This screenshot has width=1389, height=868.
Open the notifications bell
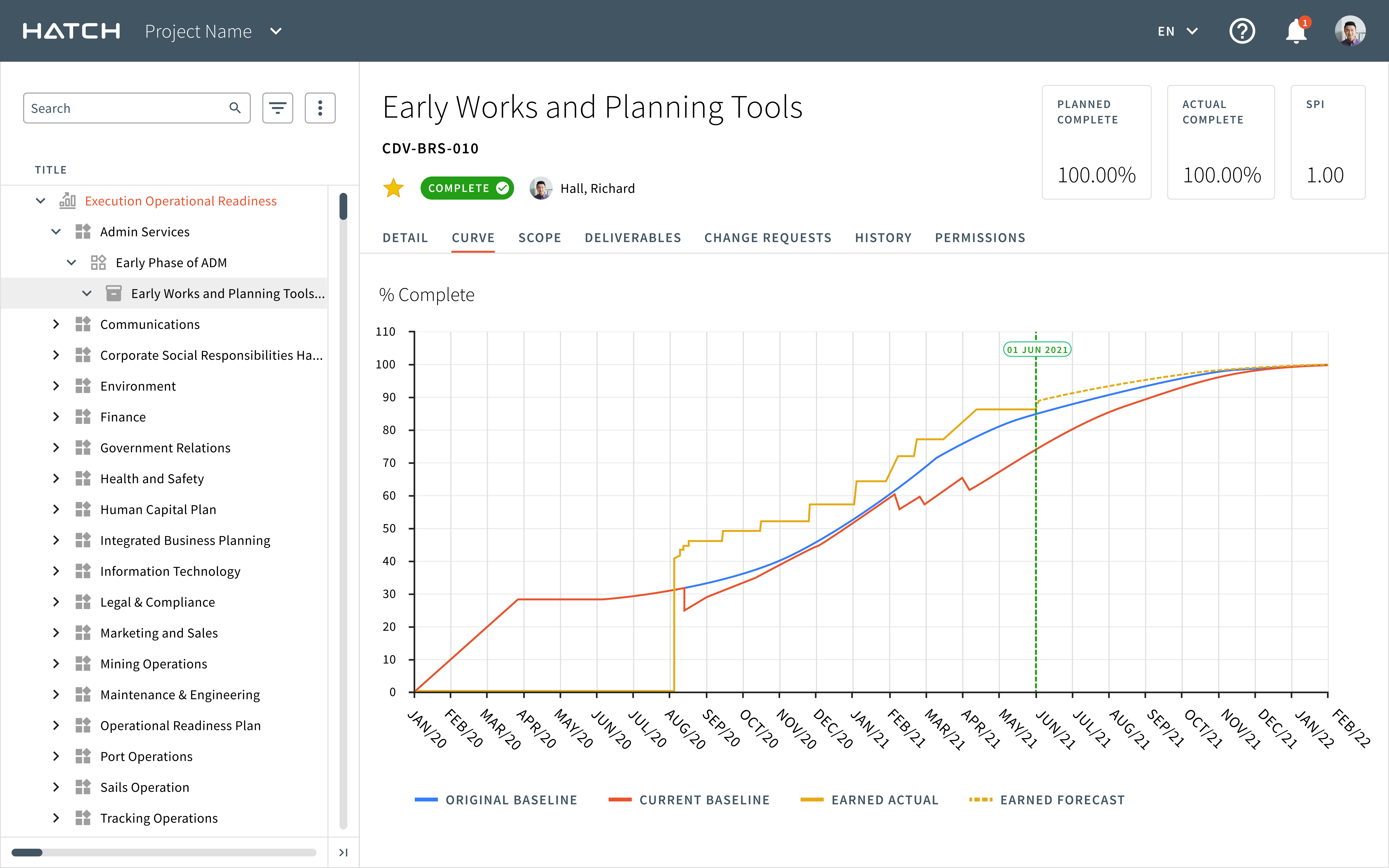pyautogui.click(x=1295, y=32)
